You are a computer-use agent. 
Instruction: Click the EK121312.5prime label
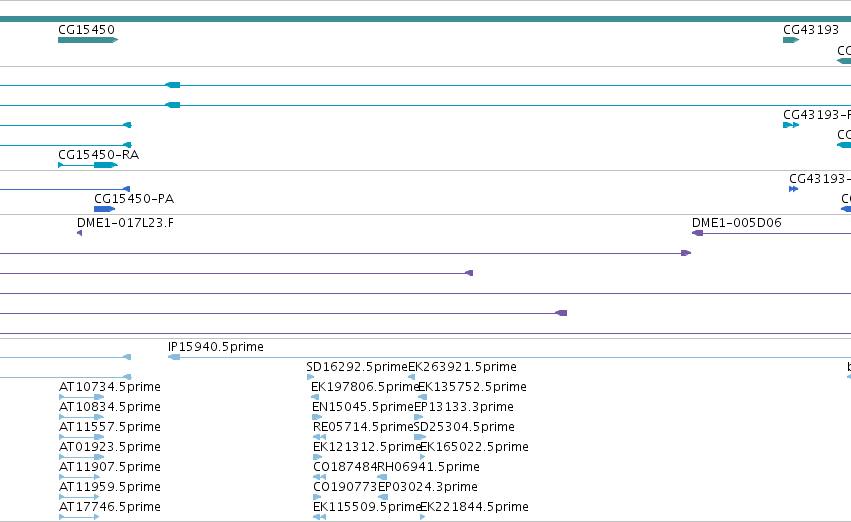367,447
